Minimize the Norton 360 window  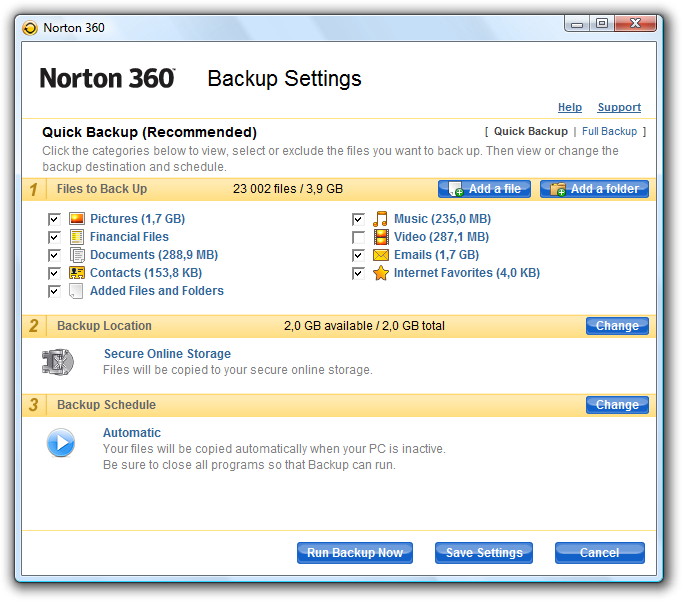(577, 24)
